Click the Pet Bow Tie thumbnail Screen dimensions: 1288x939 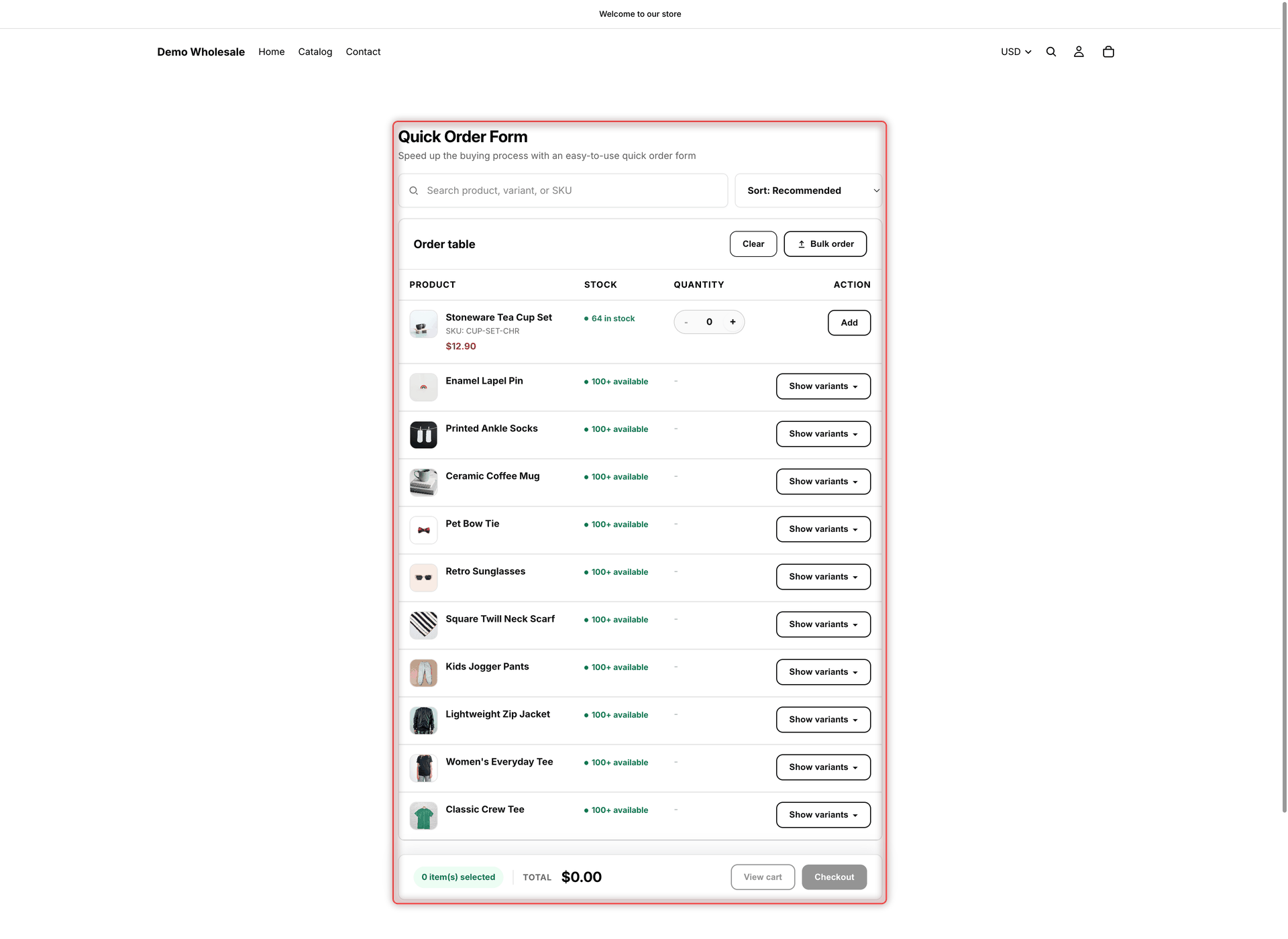click(x=423, y=530)
